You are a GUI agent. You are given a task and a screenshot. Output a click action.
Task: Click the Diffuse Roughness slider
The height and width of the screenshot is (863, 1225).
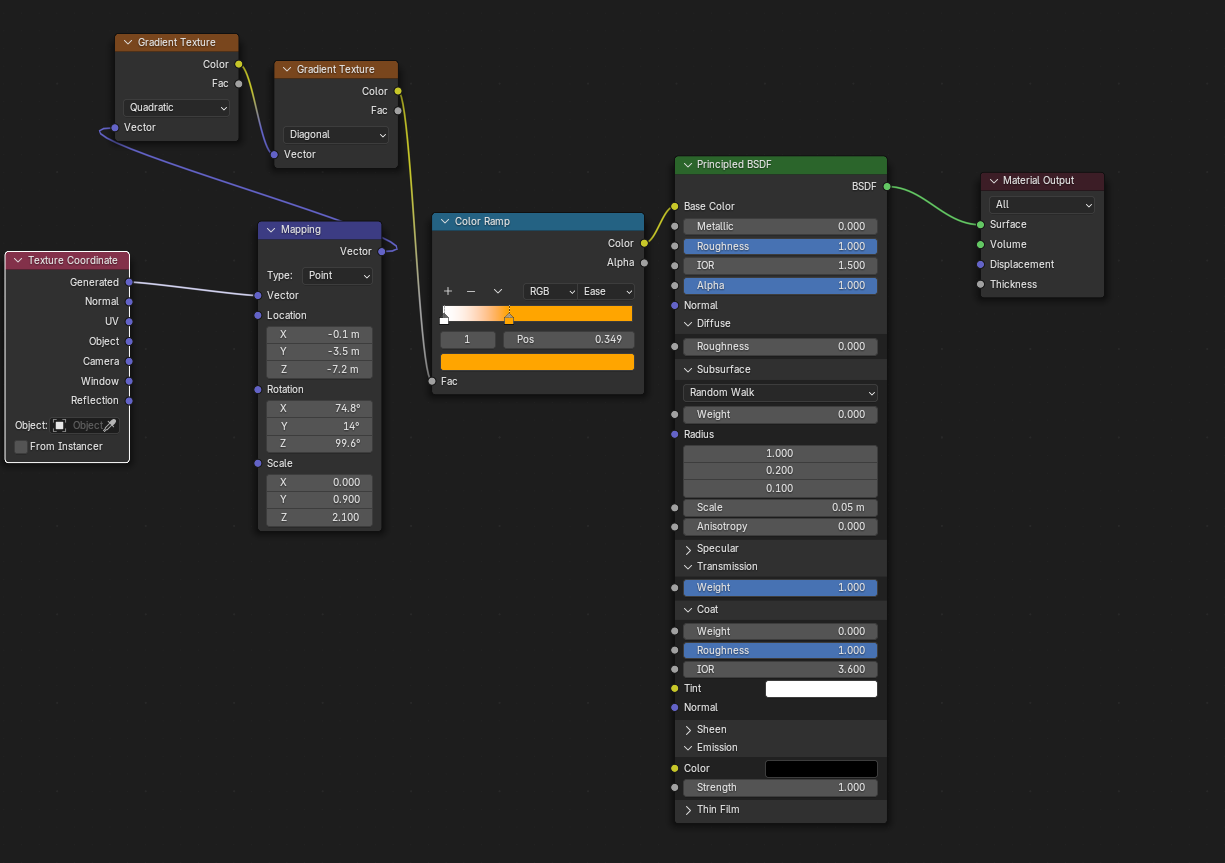pos(780,346)
